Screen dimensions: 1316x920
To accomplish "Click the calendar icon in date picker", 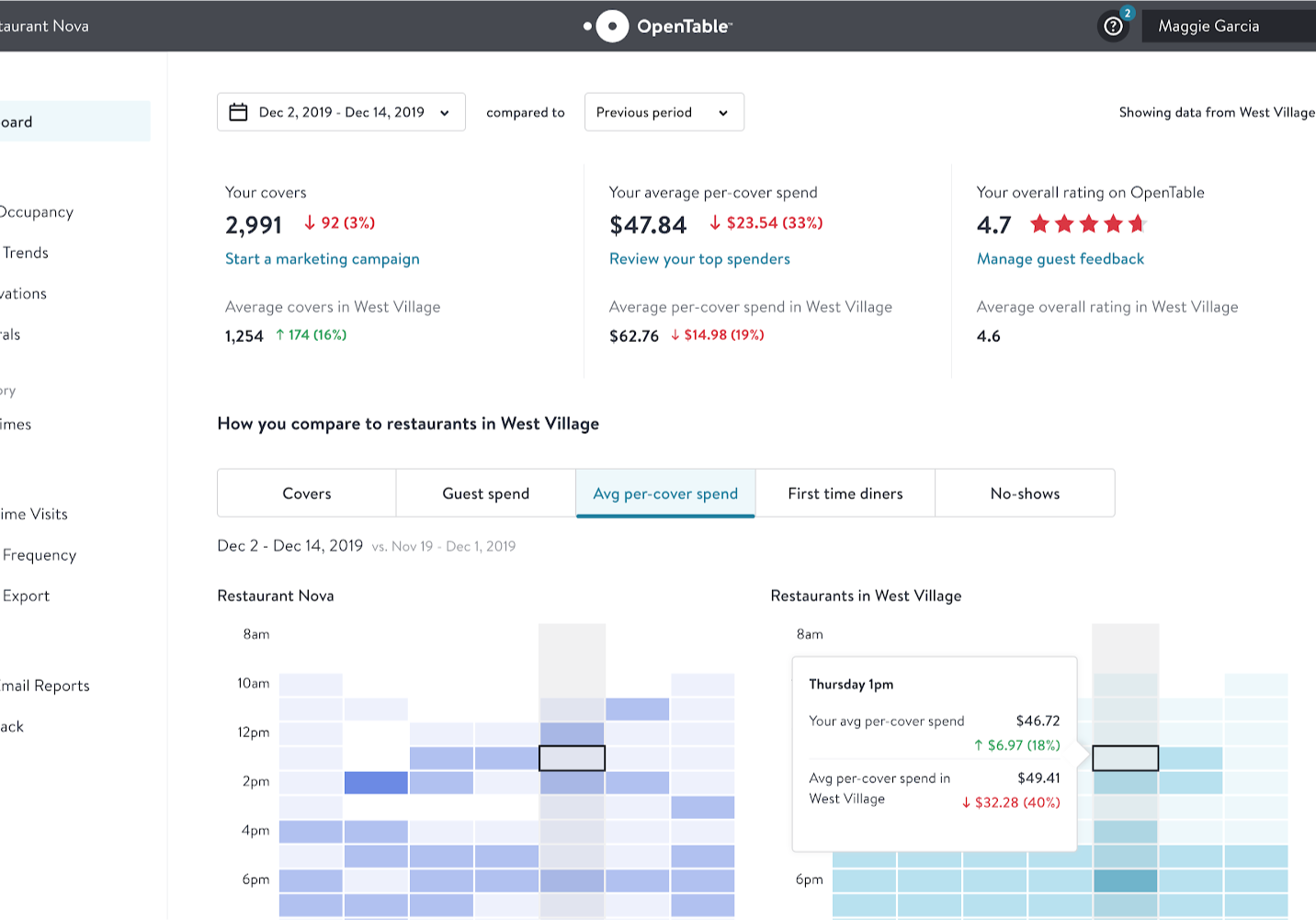I will tap(238, 112).
